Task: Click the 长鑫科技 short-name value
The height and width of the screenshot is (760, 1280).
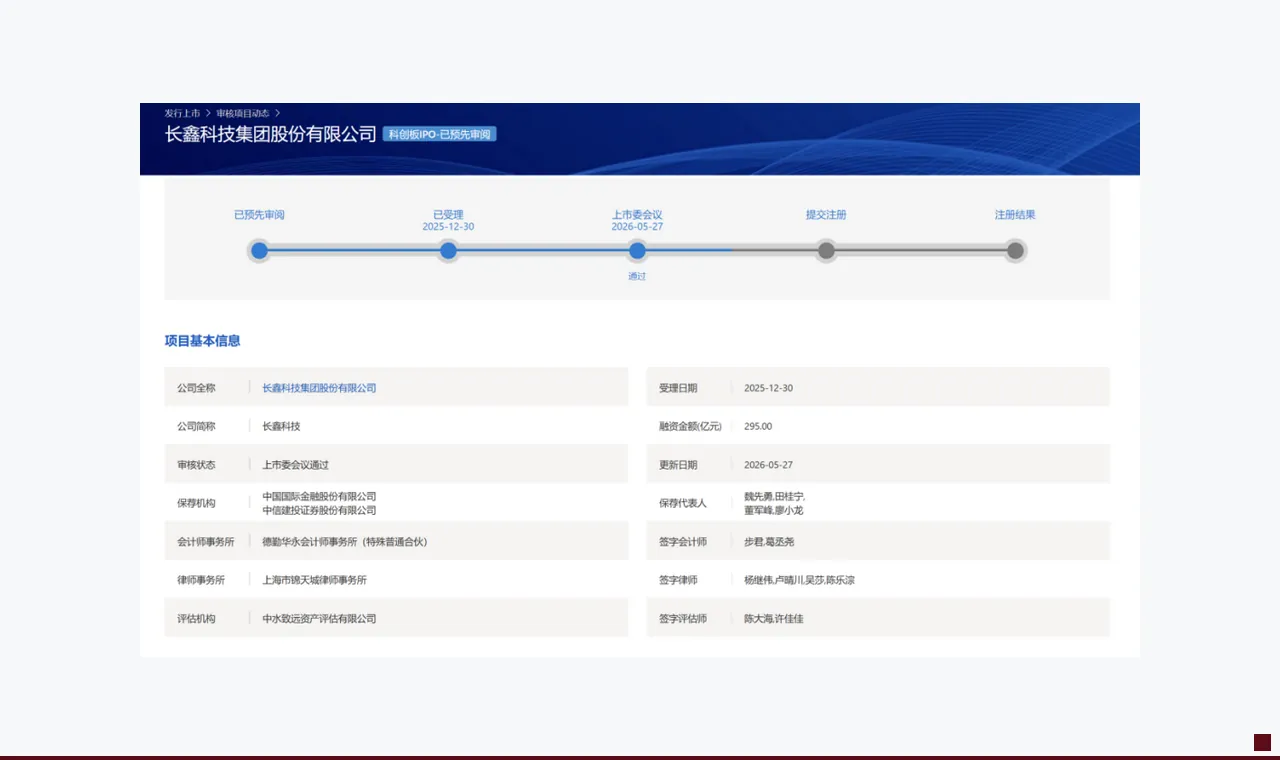Action: click(x=281, y=426)
